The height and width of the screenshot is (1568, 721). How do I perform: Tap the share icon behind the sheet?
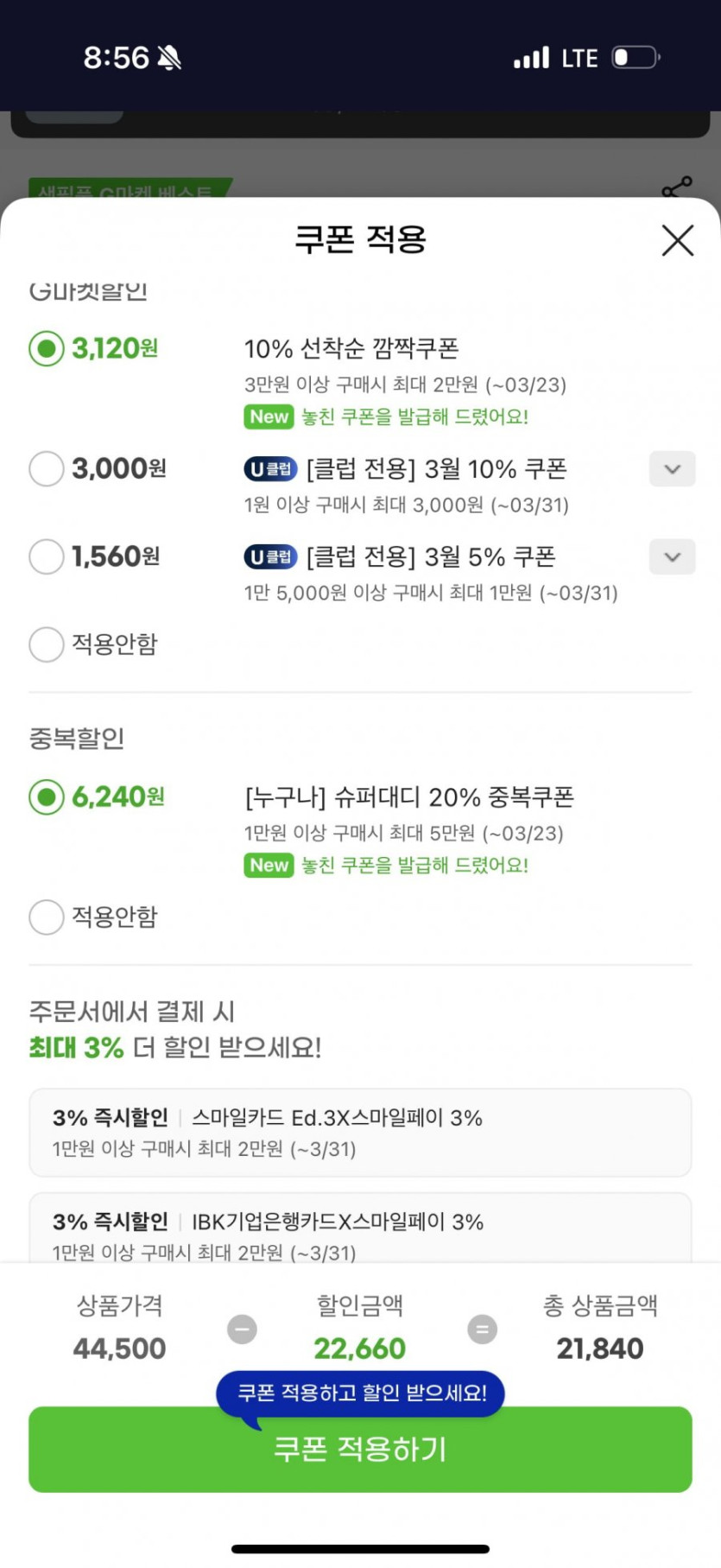[x=677, y=187]
